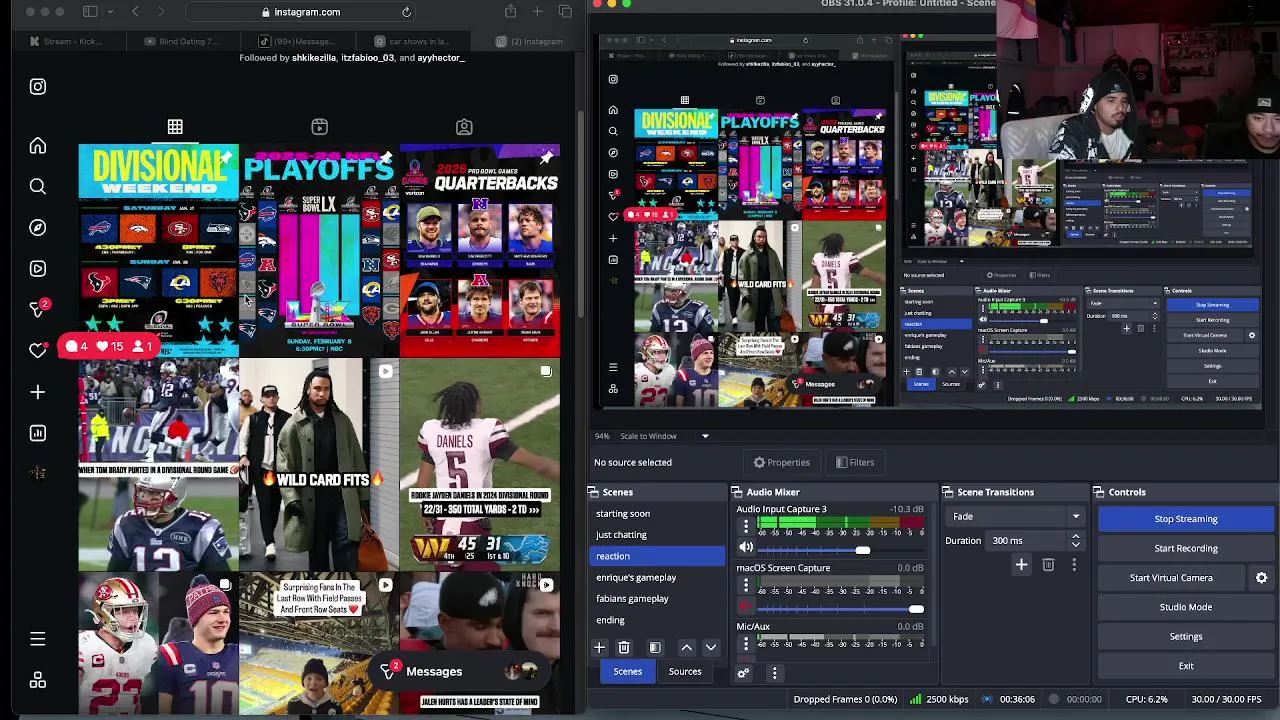Open Instagram home from the sidebar
The height and width of the screenshot is (720, 1280).
[37, 146]
